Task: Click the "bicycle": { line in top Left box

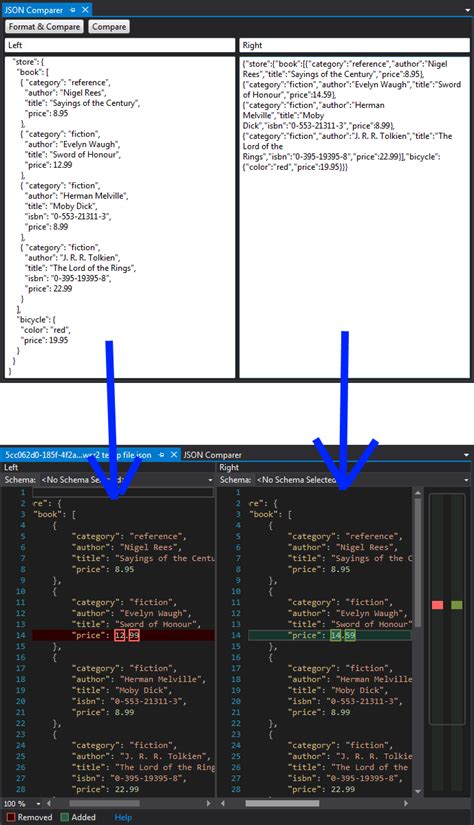Action: point(37,319)
